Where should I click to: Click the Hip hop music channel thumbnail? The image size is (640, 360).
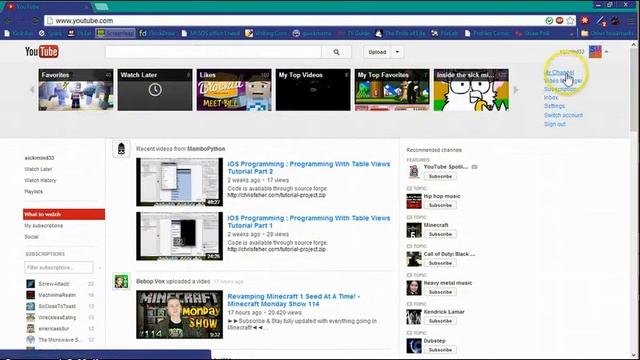point(414,201)
